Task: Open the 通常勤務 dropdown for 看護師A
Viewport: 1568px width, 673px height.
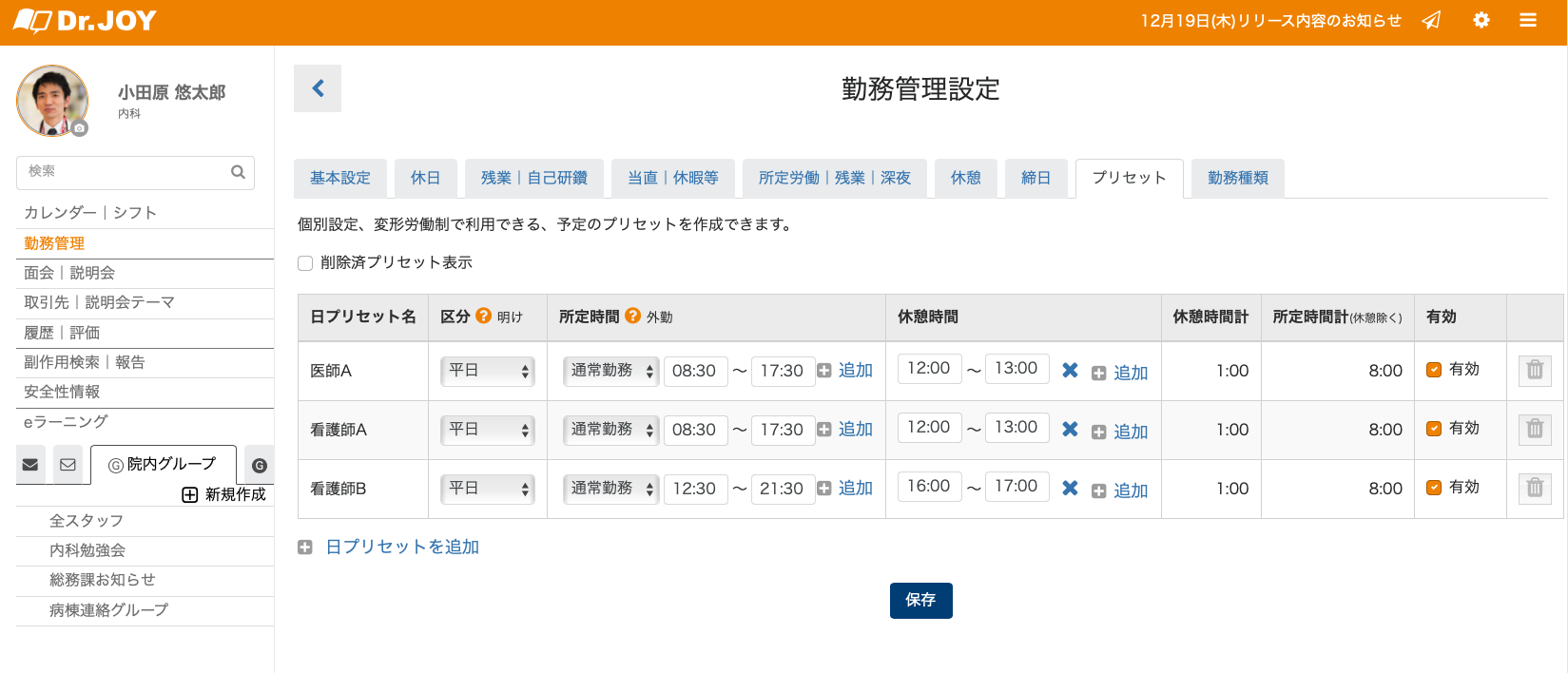Action: tap(610, 430)
